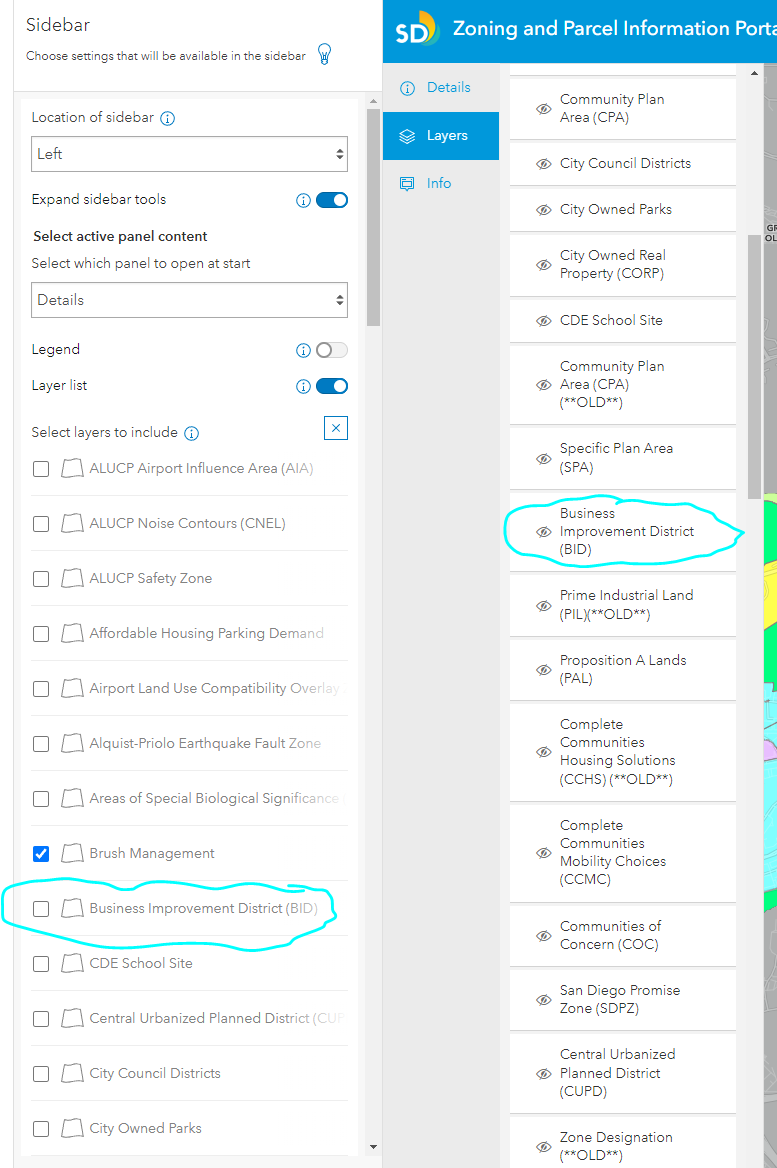Screen dimensions: 777x1168
Task: Click the info icon beside Expand sidebar tools
Action: coord(303,200)
